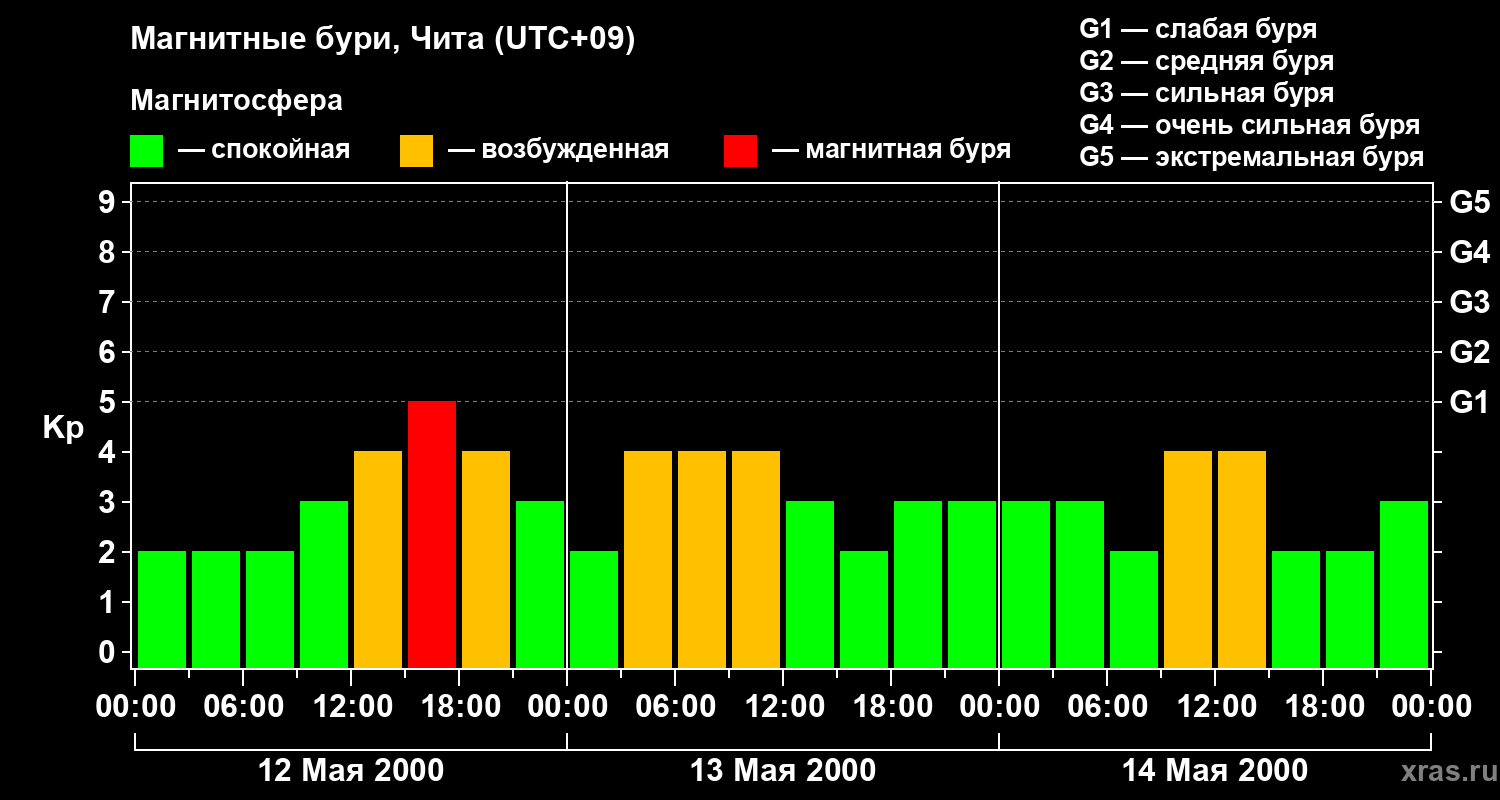1500x800 pixels.
Task: Select the line 'G4 — очень сильная буря'
Action: (x=1249, y=125)
